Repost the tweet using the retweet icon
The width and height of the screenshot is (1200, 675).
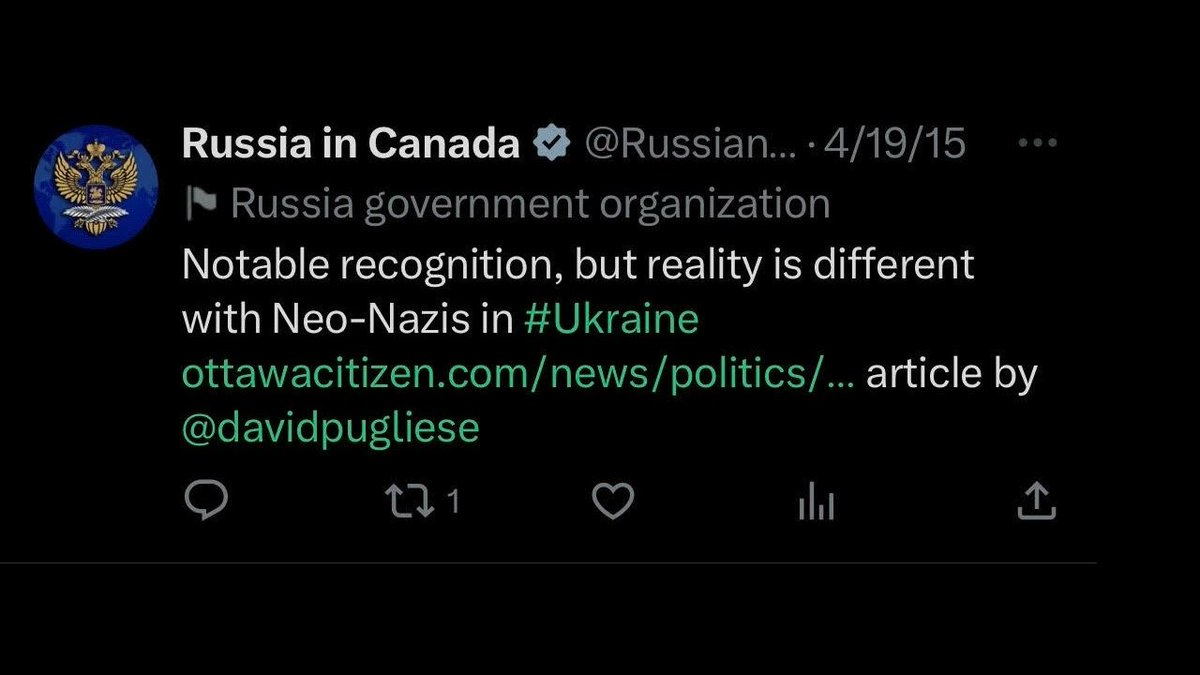click(x=410, y=501)
